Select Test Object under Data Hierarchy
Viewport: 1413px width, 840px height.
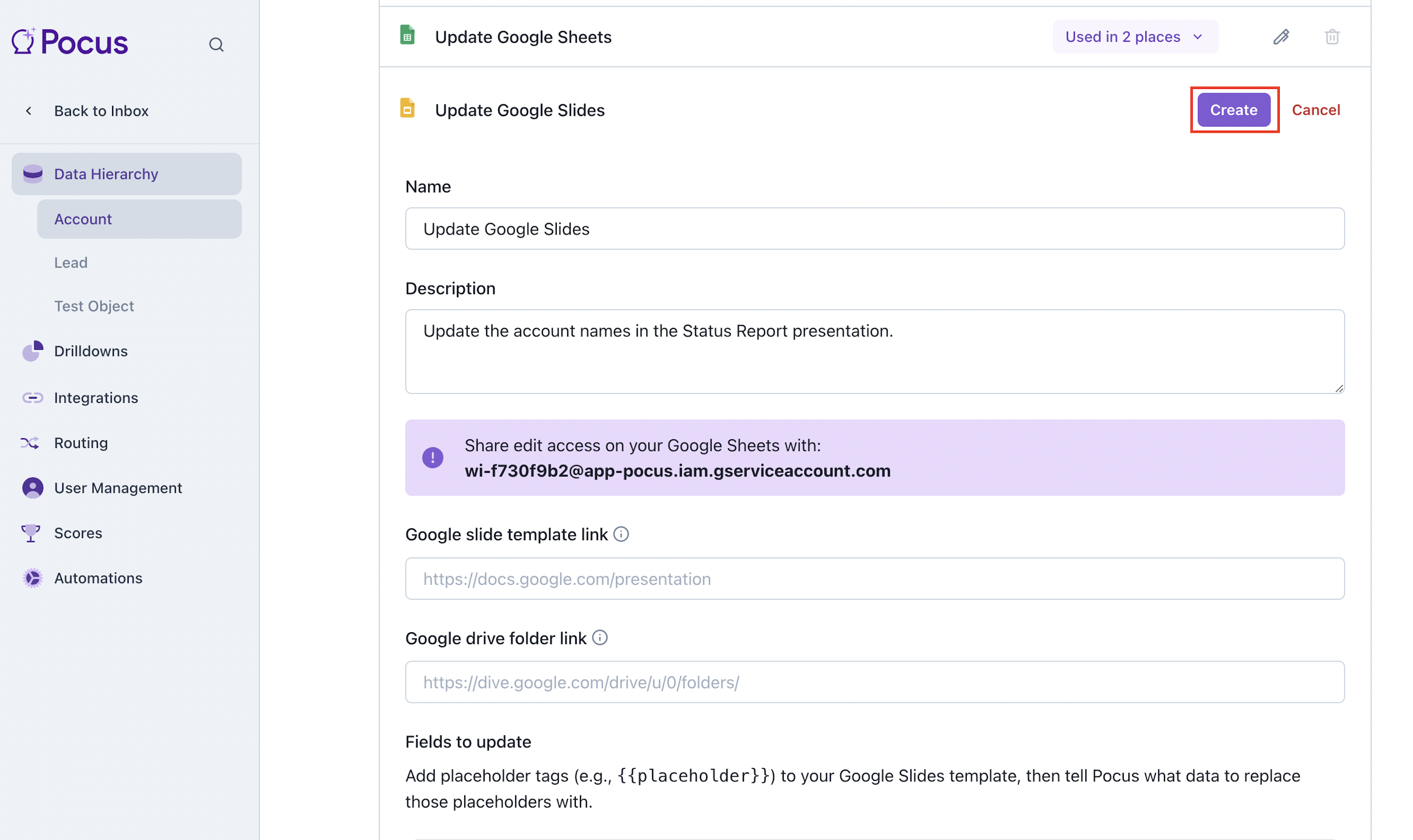pyautogui.click(x=94, y=306)
